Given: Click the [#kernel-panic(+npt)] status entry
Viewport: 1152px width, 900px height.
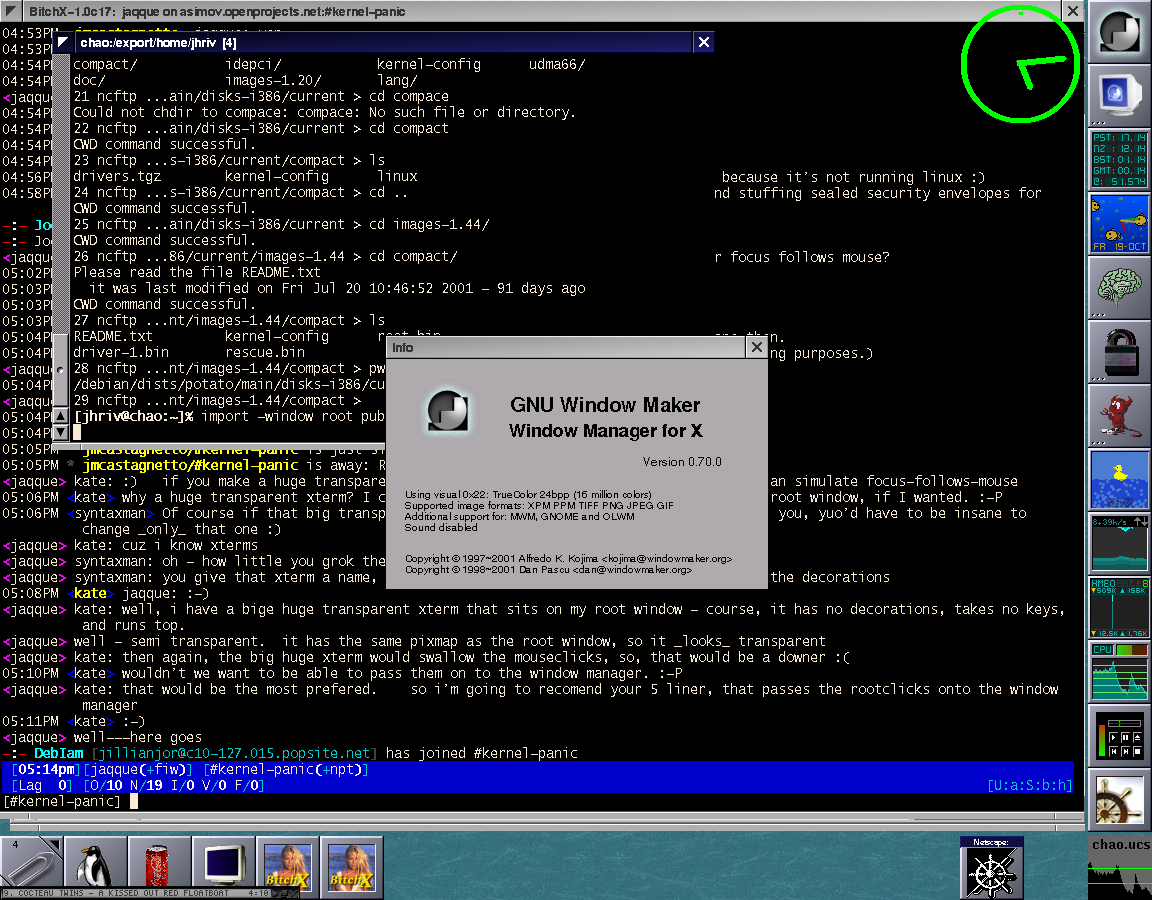Looking at the screenshot, I should pyautogui.click(x=286, y=769).
